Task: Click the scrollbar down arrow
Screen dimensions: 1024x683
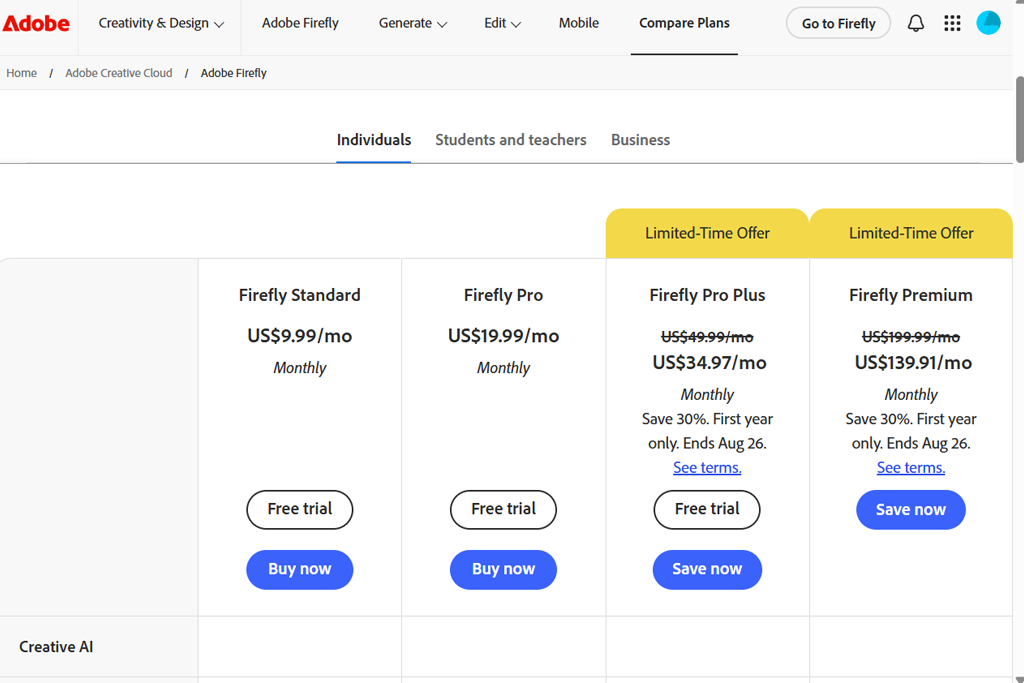Action: click(1019, 678)
